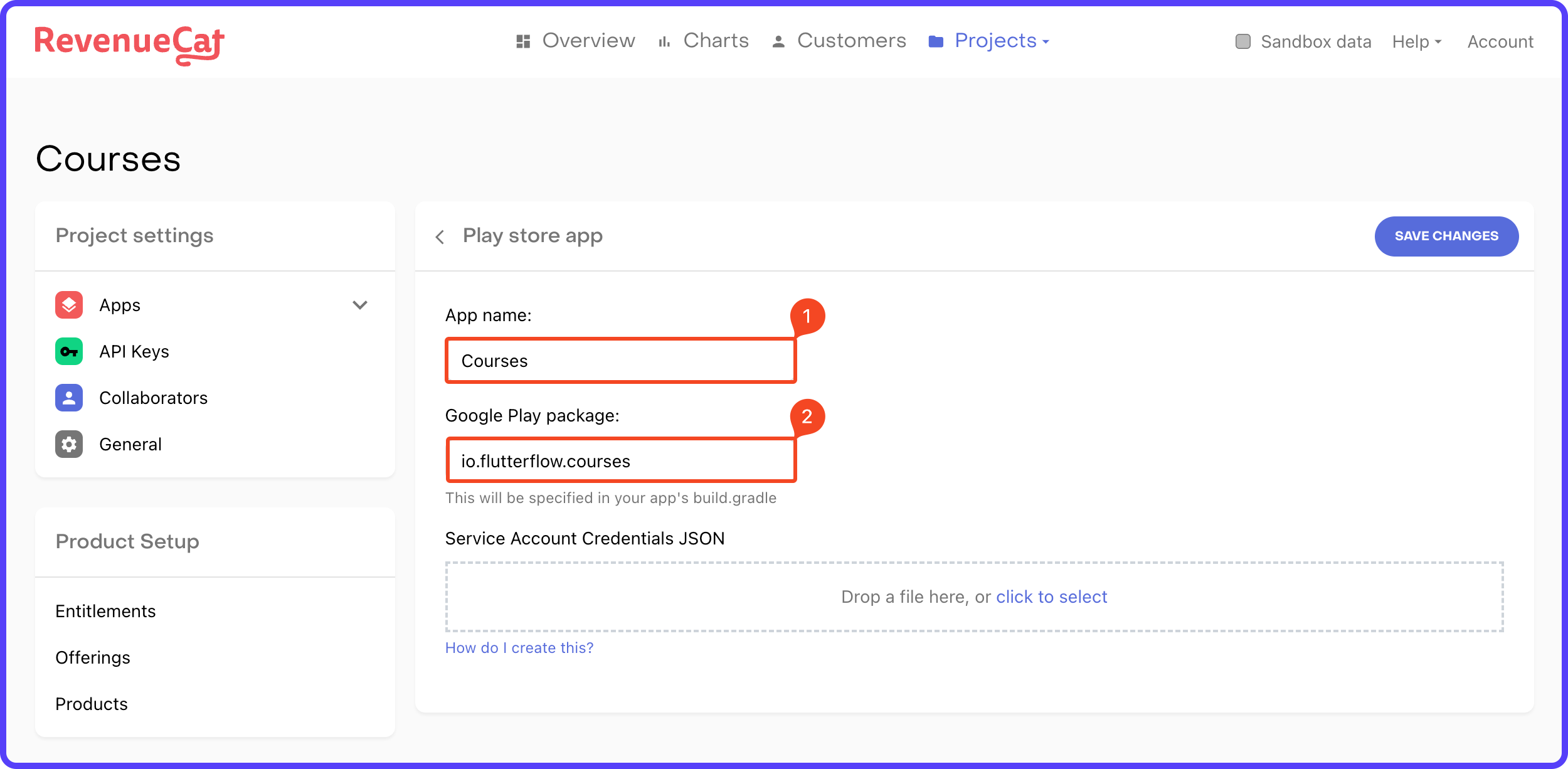
Task: Toggle the Sandbox data checkbox
Action: tap(1244, 41)
